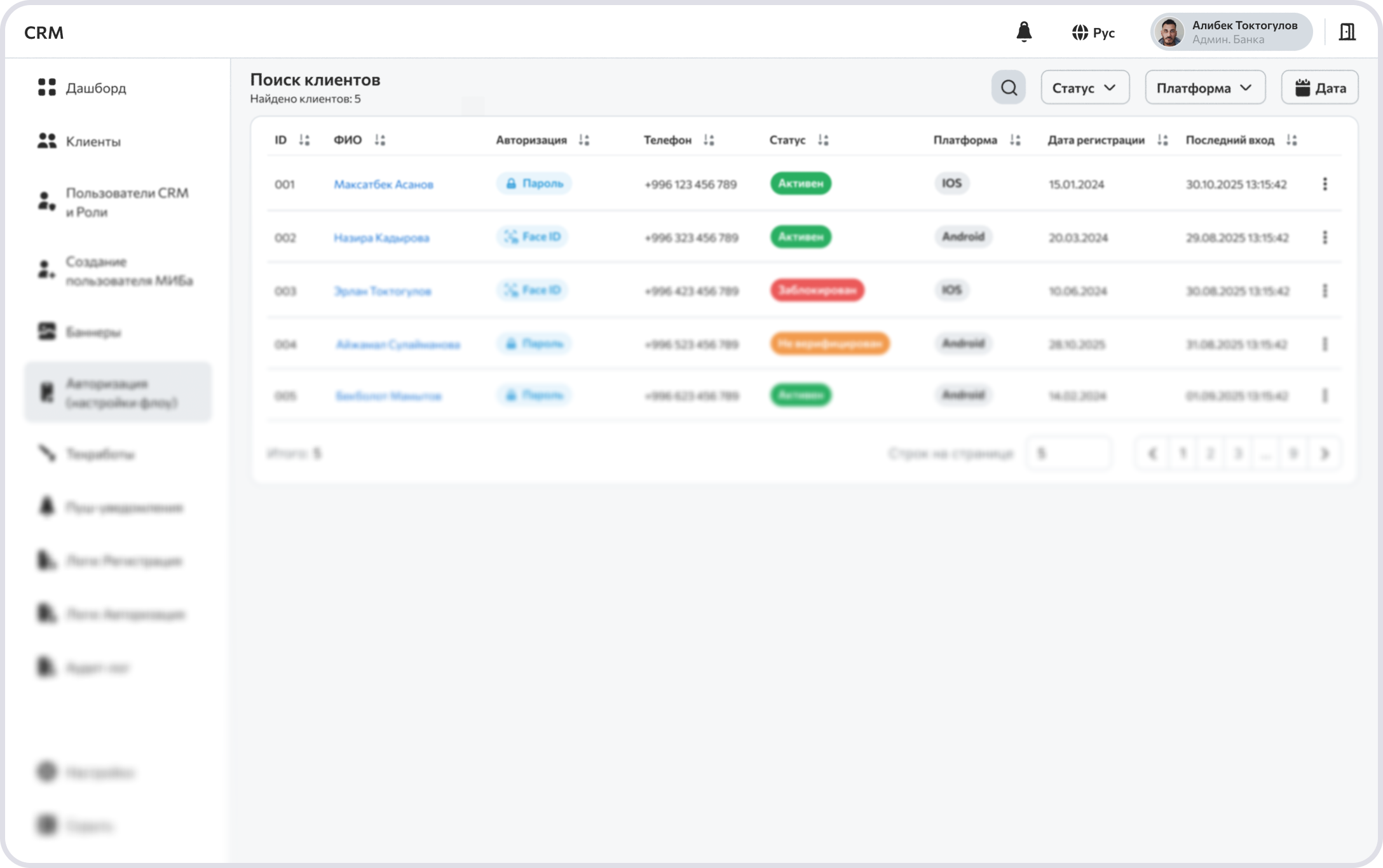Expand the Статус filter dropdown
The width and height of the screenshot is (1383, 868).
(x=1085, y=88)
